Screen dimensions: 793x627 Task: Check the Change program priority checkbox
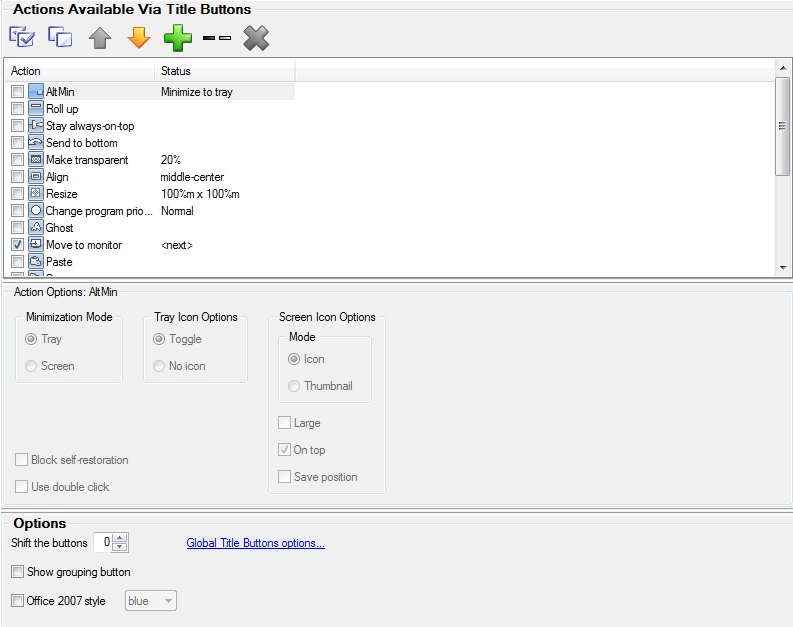click(x=18, y=210)
